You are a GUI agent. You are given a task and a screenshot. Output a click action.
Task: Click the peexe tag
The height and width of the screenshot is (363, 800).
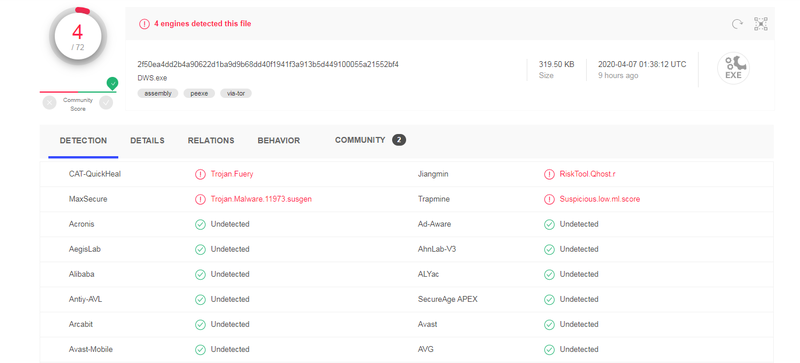point(199,93)
